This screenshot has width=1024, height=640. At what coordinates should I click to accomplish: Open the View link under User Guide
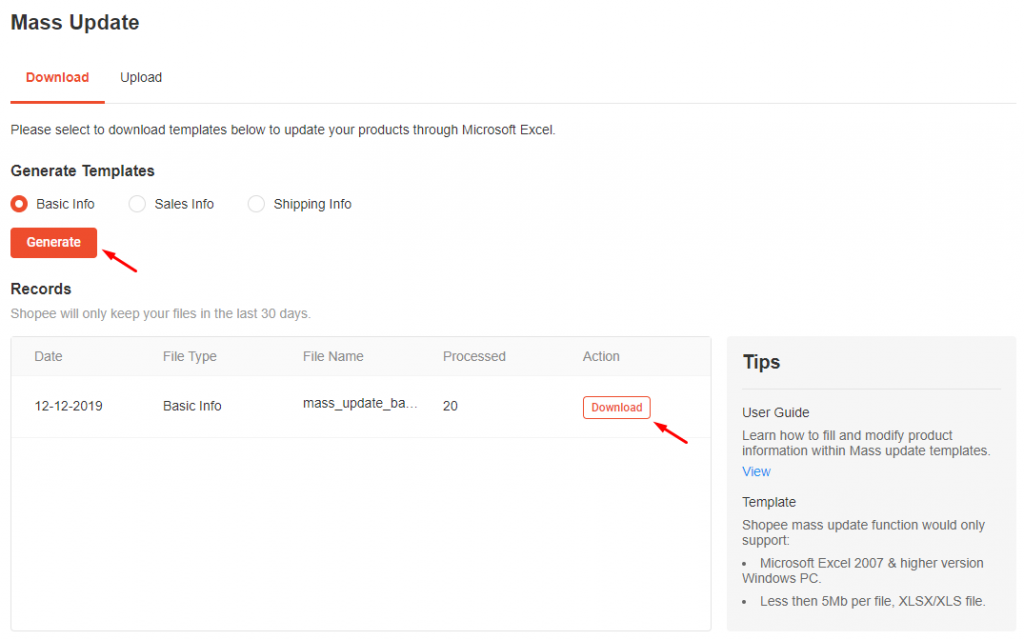756,471
